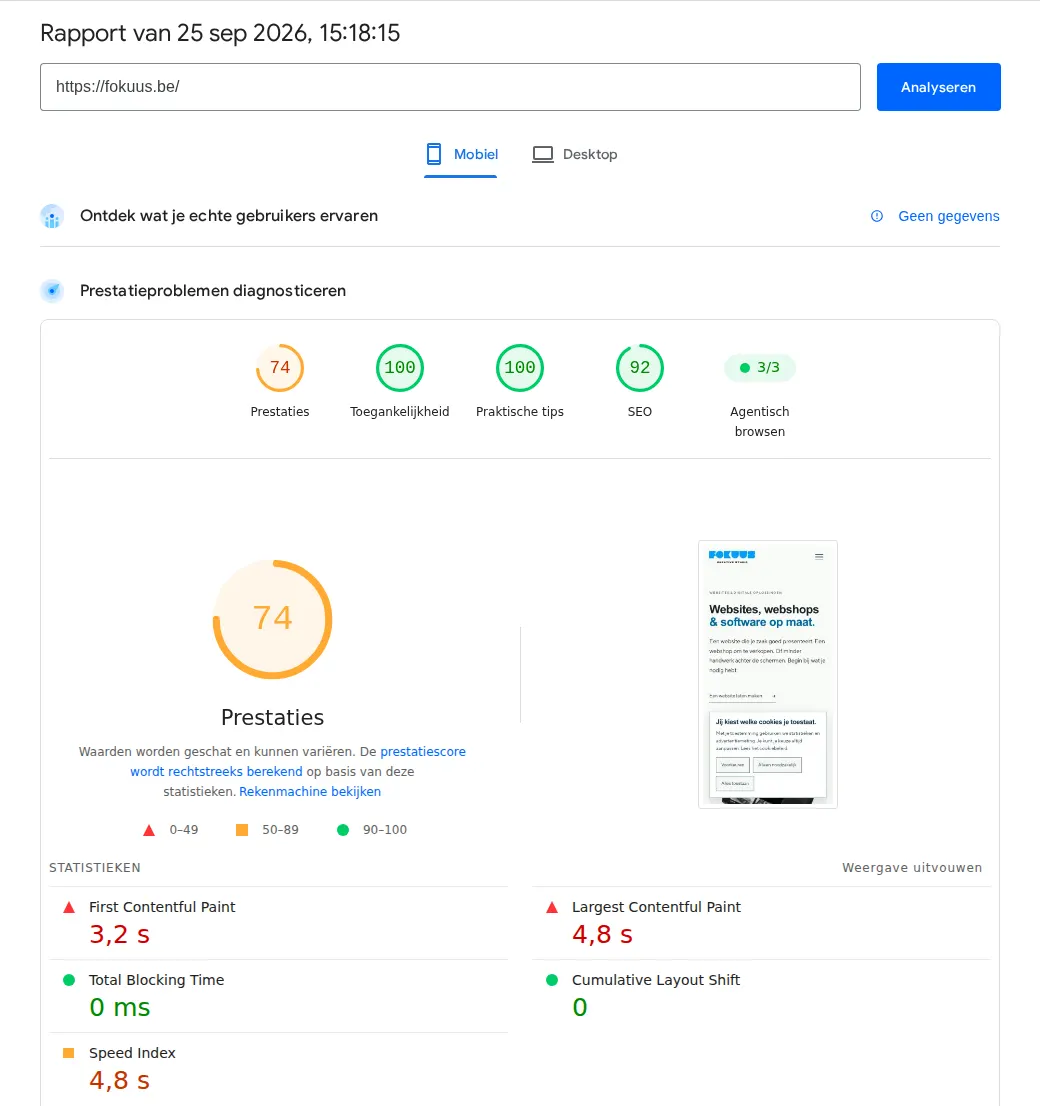This screenshot has height=1106, width=1040.
Task: Click the 0 ms value
Action: pos(119,1007)
